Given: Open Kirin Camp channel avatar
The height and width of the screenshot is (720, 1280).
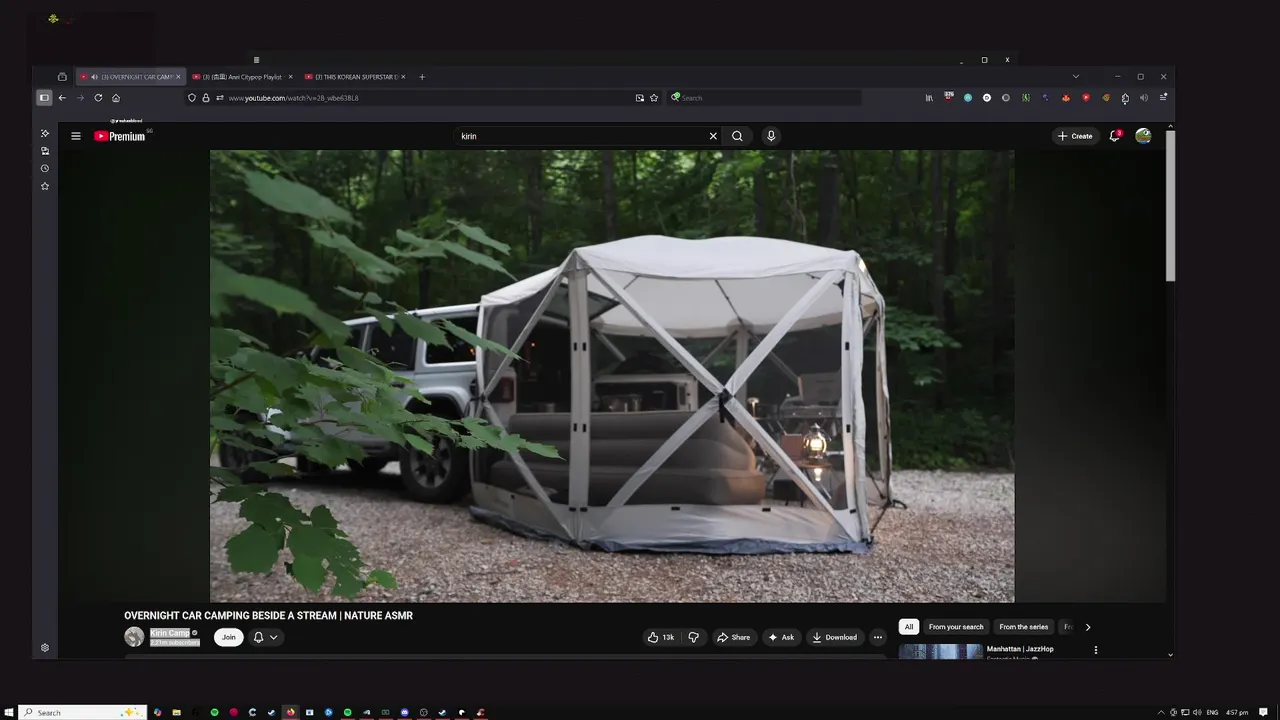Looking at the screenshot, I should point(134,637).
